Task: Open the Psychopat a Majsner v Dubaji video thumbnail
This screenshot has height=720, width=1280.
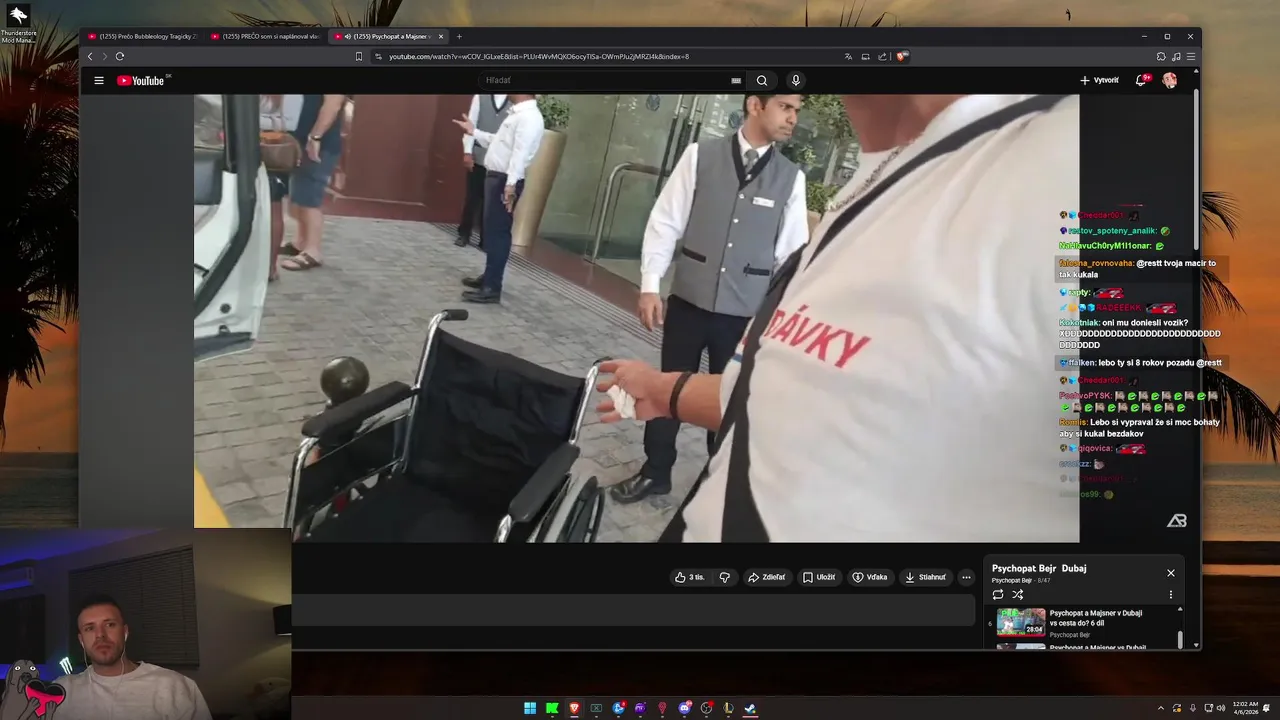Action: tap(1021, 622)
